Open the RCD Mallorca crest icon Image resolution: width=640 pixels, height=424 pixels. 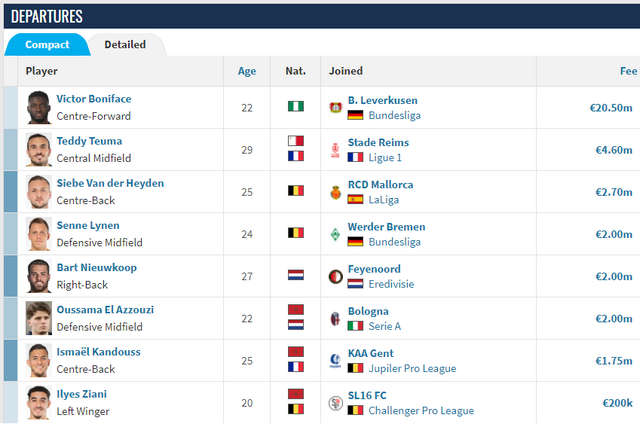[x=336, y=192]
